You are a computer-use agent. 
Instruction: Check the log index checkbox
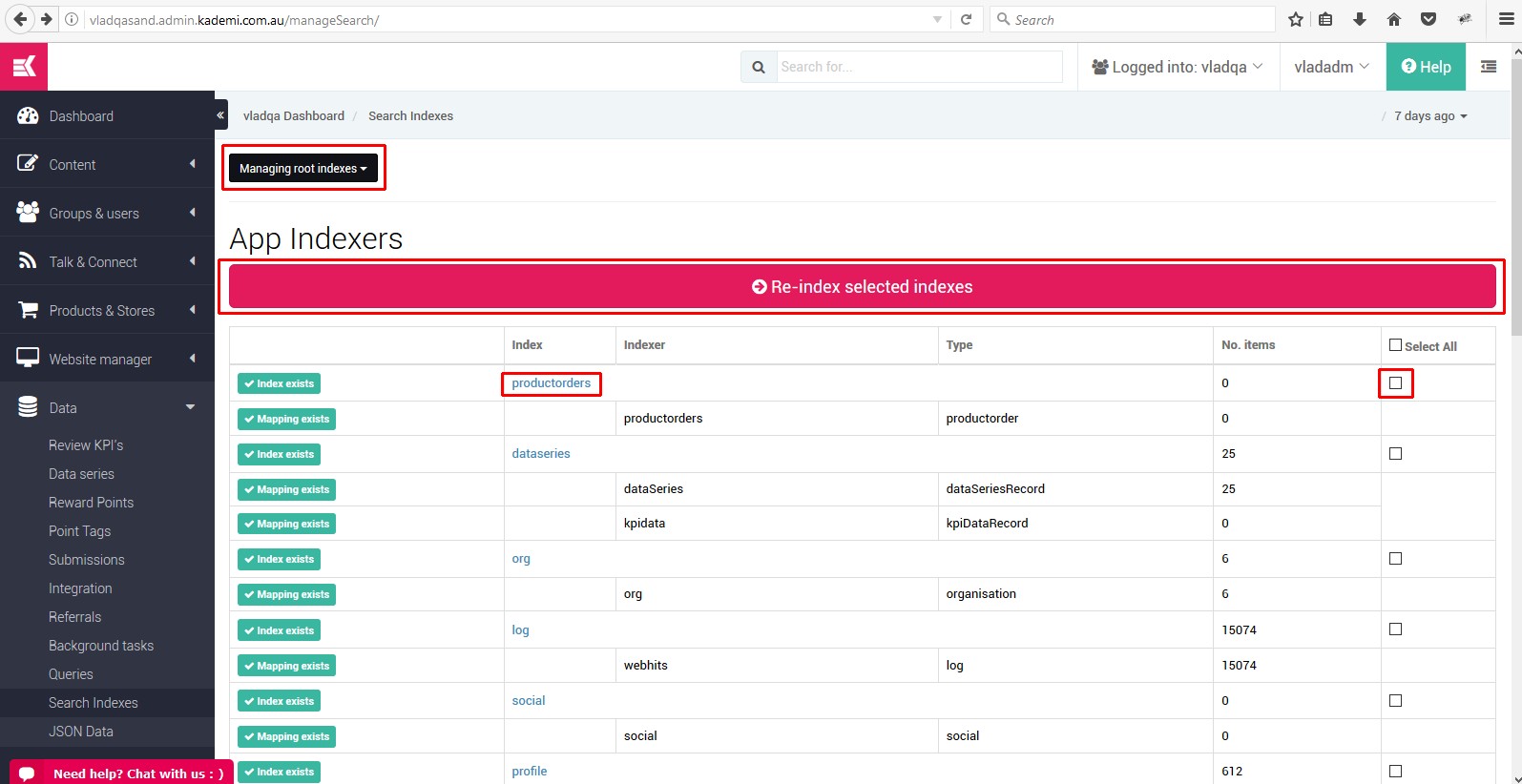[1395, 629]
